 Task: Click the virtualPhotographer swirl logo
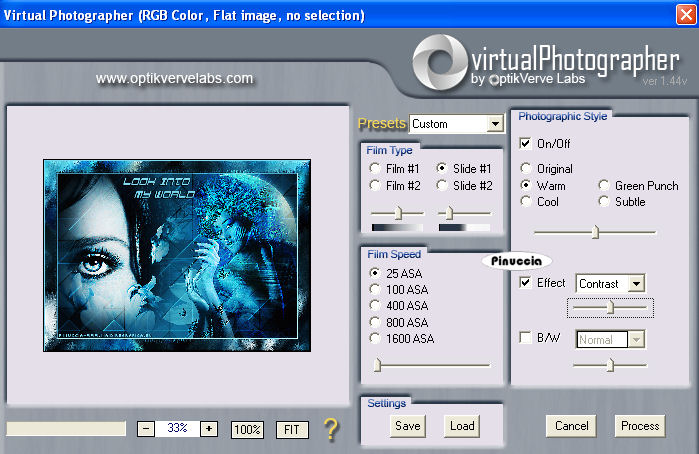tap(440, 62)
